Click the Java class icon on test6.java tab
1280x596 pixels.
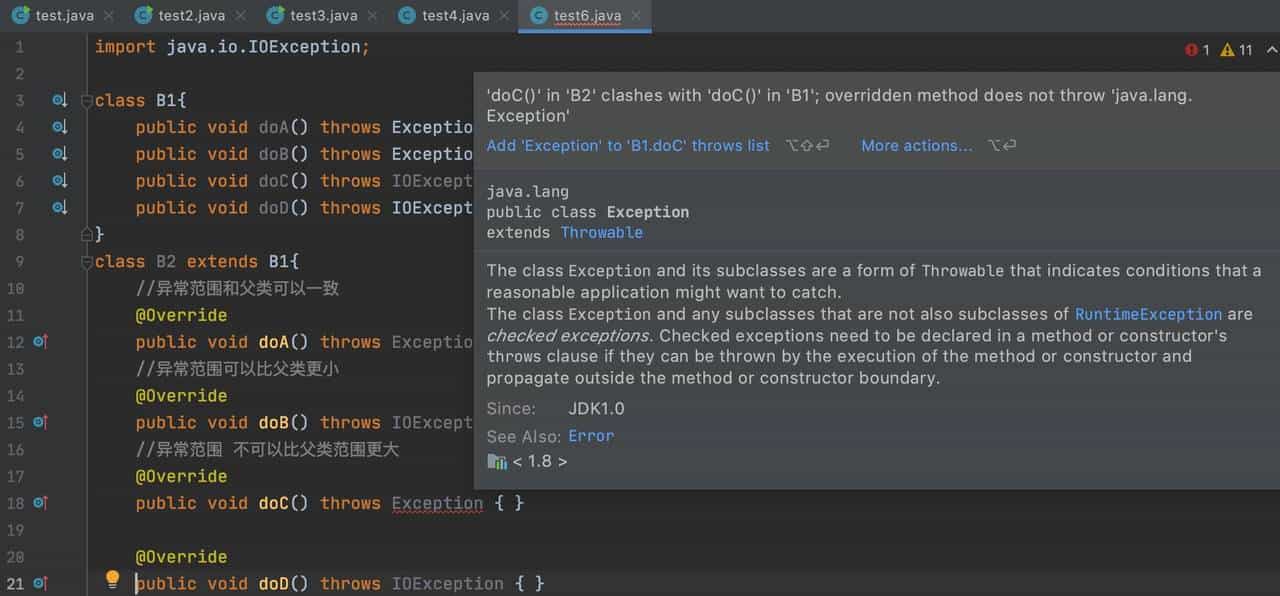(x=538, y=16)
